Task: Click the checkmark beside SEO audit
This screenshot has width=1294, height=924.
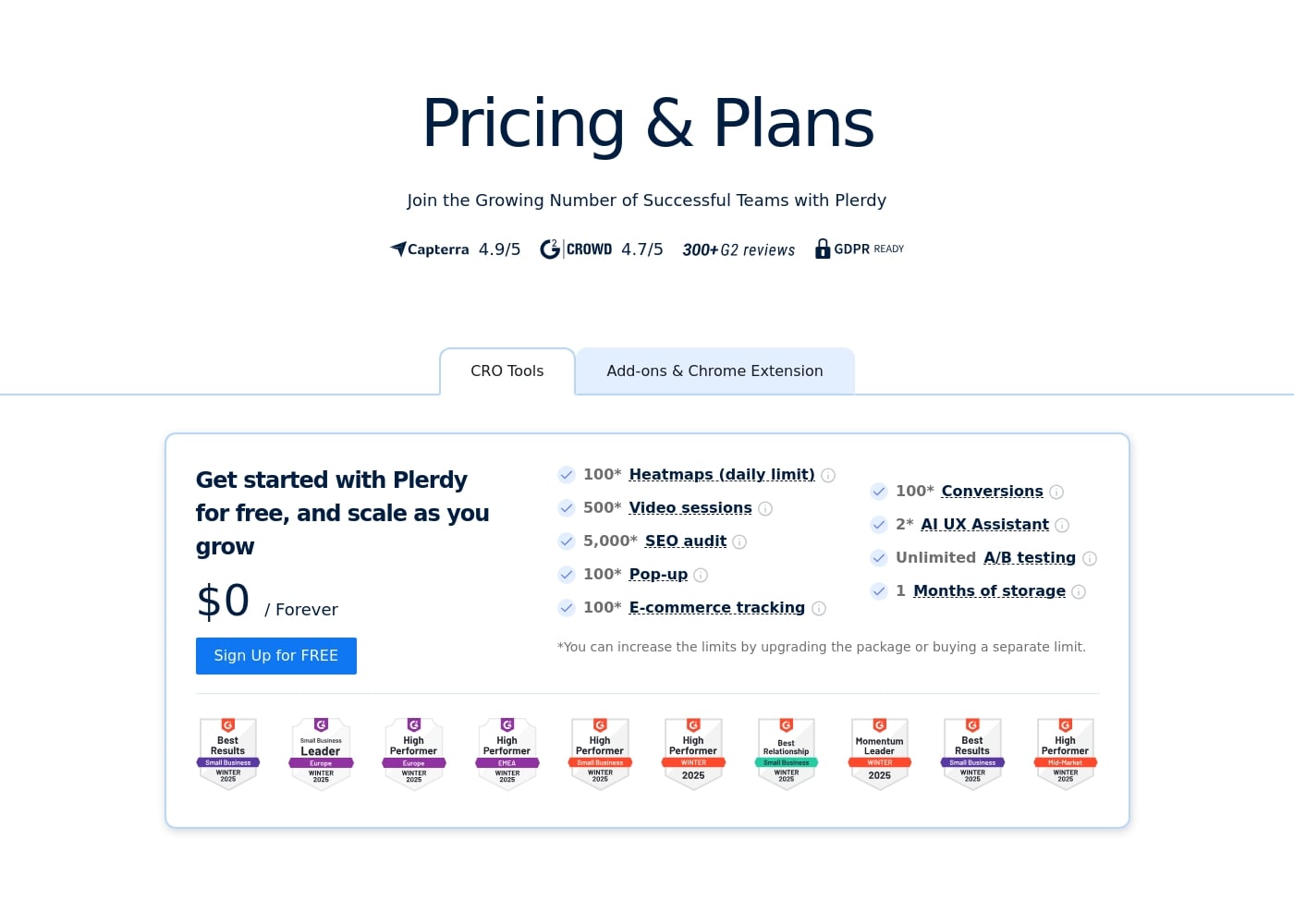Action: click(566, 541)
